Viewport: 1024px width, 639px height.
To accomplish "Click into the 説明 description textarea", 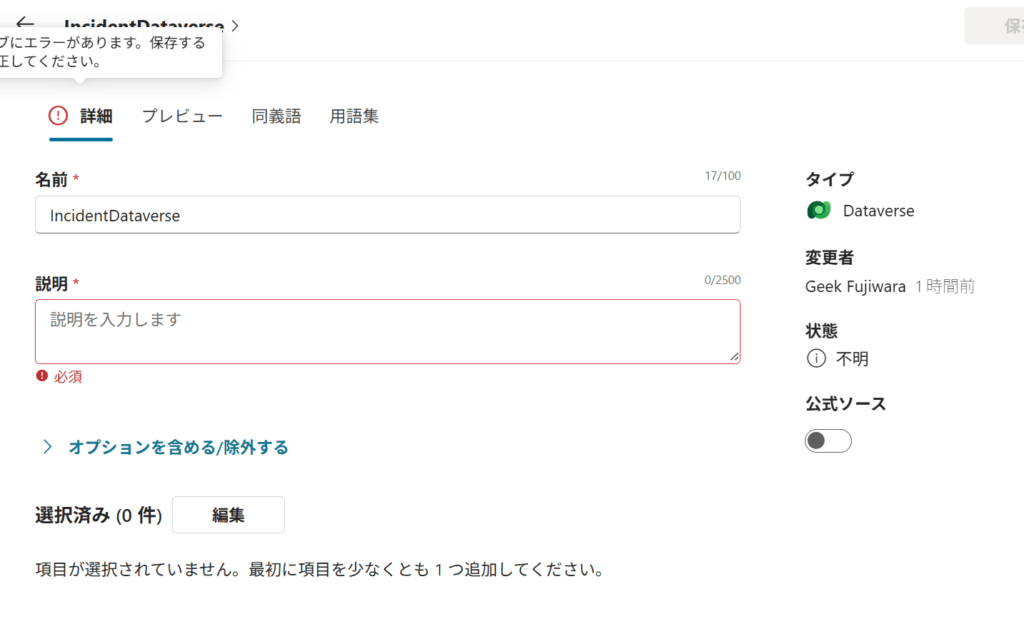I will [387, 331].
